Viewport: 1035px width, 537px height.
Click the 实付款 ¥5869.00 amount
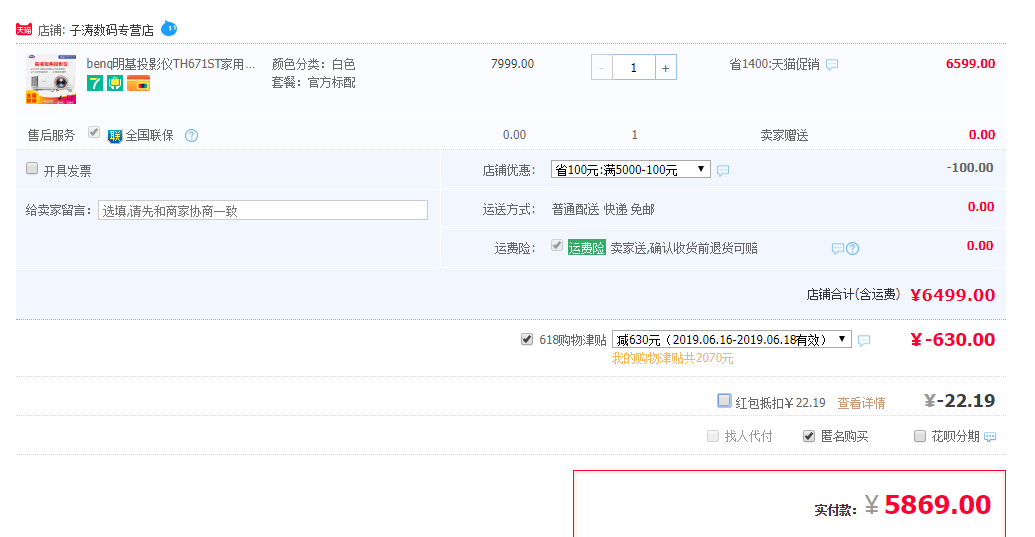pos(927,505)
